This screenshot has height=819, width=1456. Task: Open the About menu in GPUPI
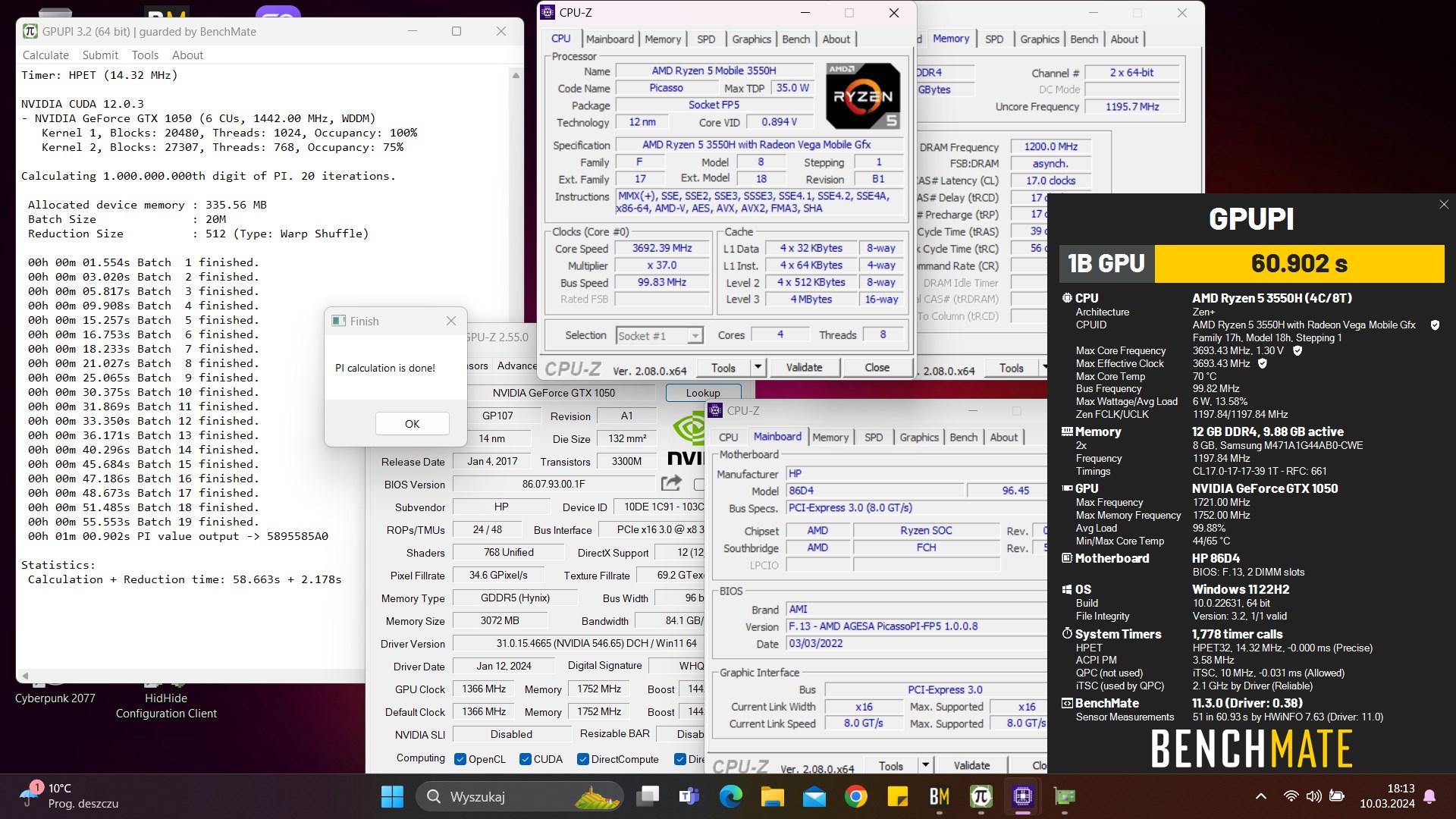point(187,55)
